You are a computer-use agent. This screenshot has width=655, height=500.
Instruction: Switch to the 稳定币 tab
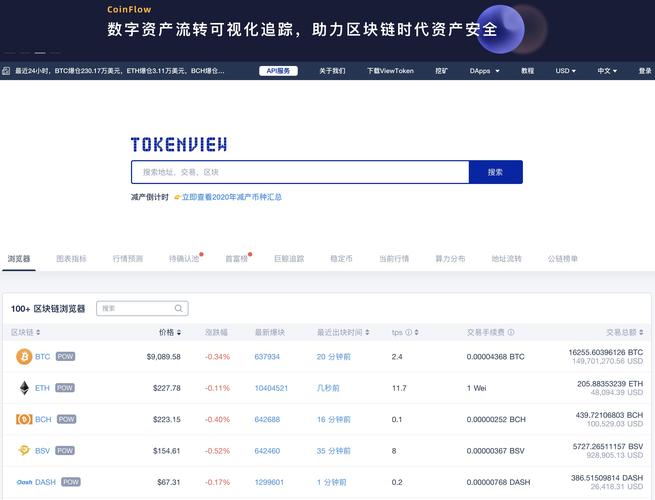pos(341,259)
